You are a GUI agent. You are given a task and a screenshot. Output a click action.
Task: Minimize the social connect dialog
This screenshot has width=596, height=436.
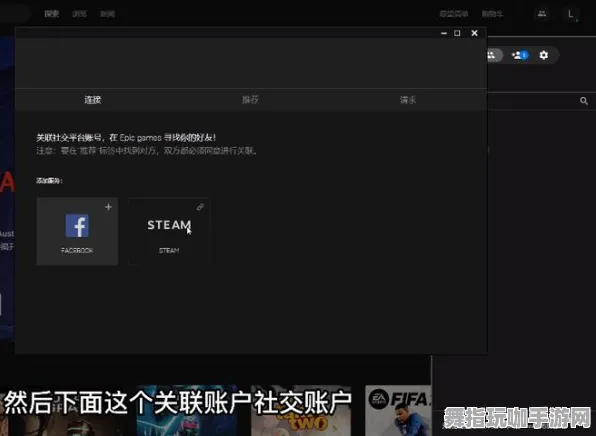444,33
